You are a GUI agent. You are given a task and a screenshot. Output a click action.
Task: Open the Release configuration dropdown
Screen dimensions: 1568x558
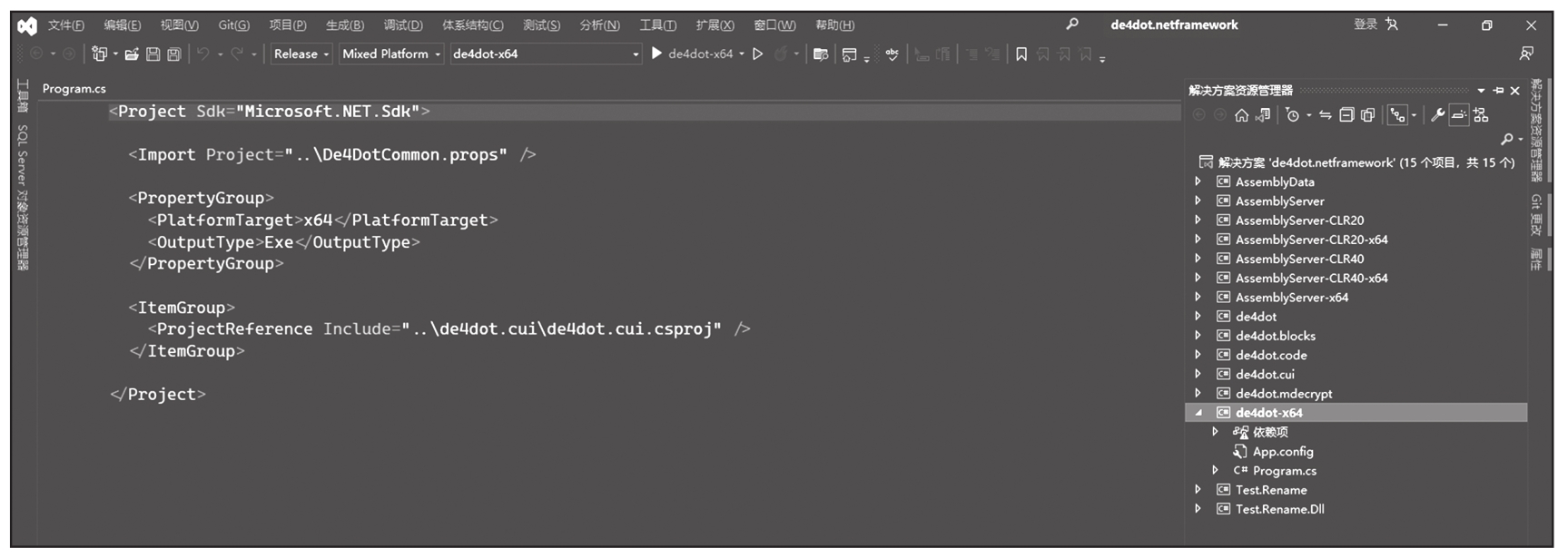(x=301, y=54)
